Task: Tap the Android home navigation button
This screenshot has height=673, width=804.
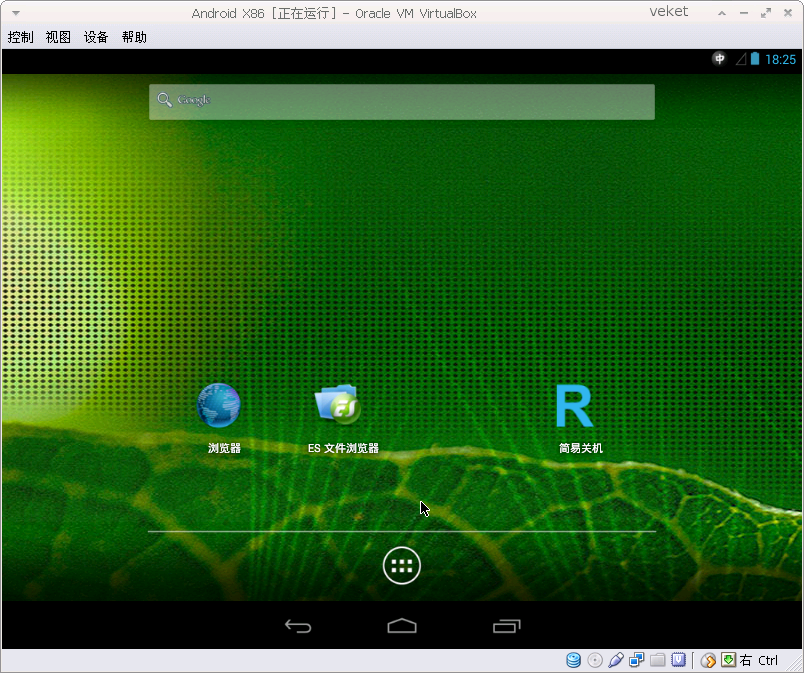Action: tap(402, 626)
